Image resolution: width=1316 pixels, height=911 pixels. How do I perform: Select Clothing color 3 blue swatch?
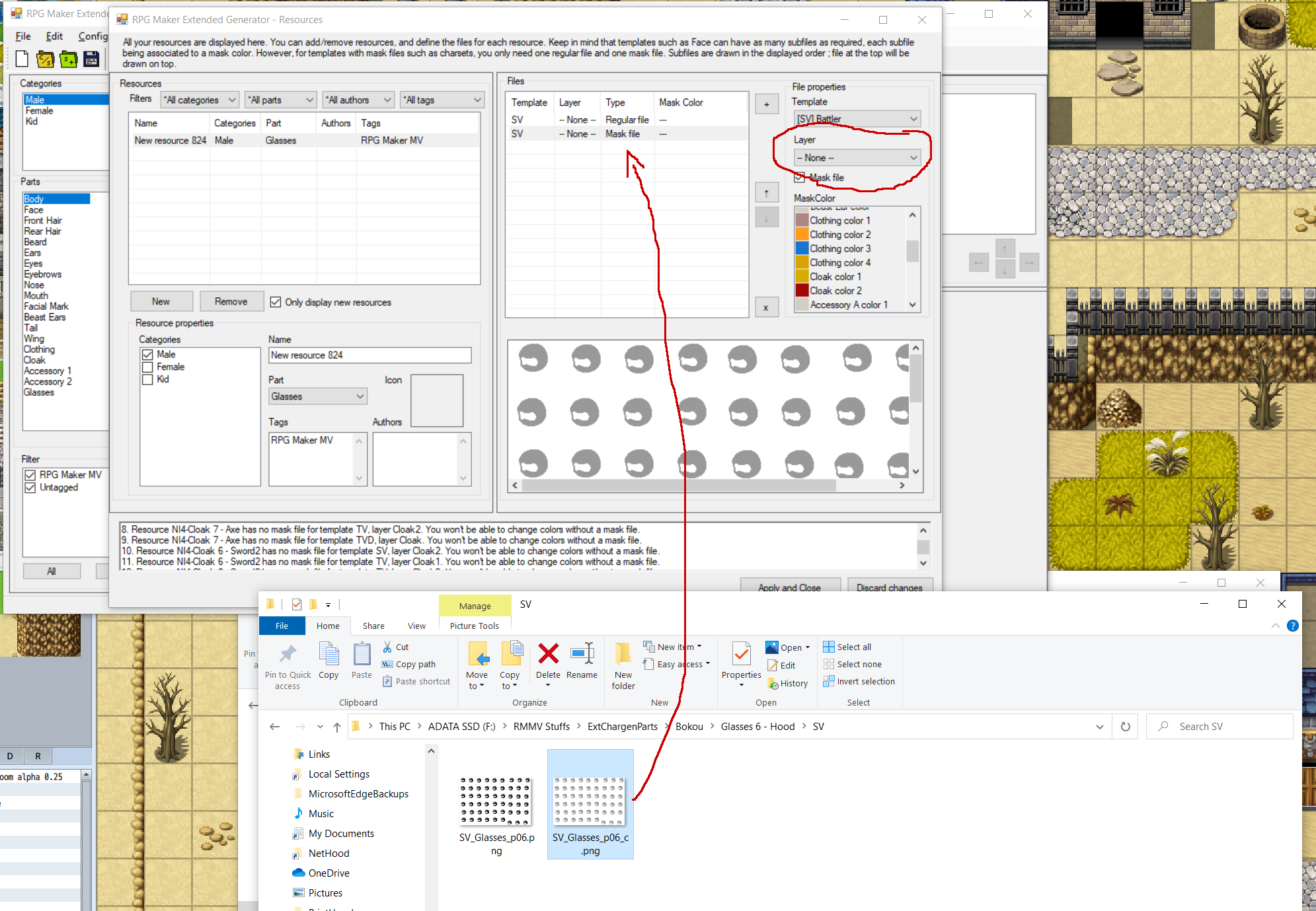pyautogui.click(x=802, y=248)
